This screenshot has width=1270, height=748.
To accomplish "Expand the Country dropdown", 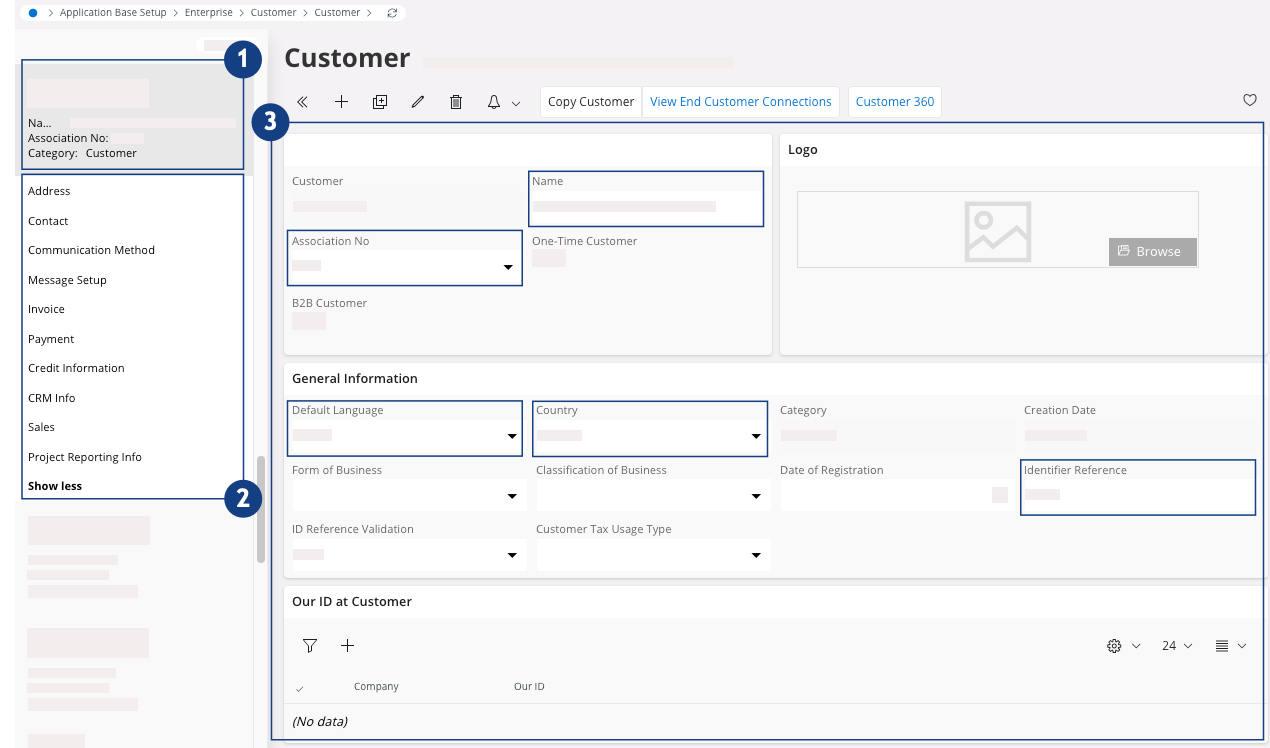I will tap(756, 437).
